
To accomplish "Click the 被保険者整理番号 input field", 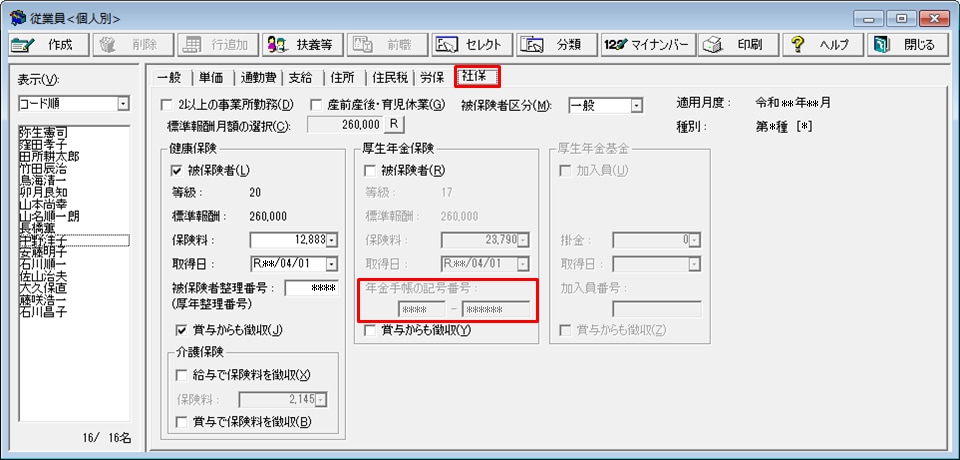I will [312, 289].
